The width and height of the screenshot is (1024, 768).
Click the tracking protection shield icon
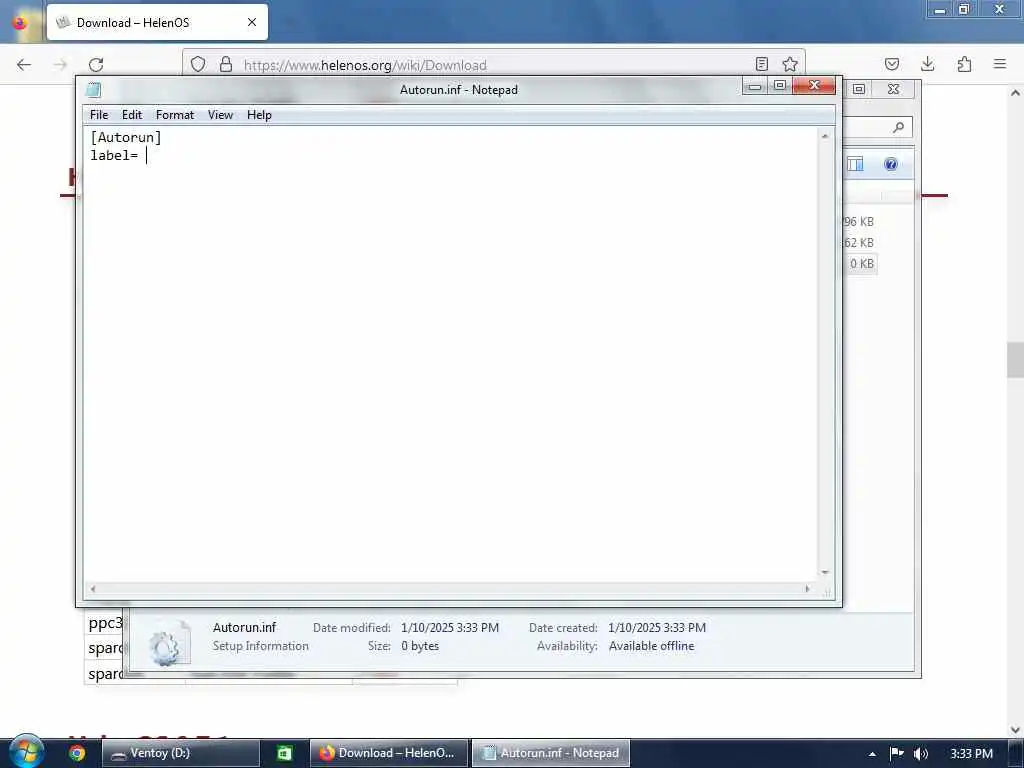(198, 65)
